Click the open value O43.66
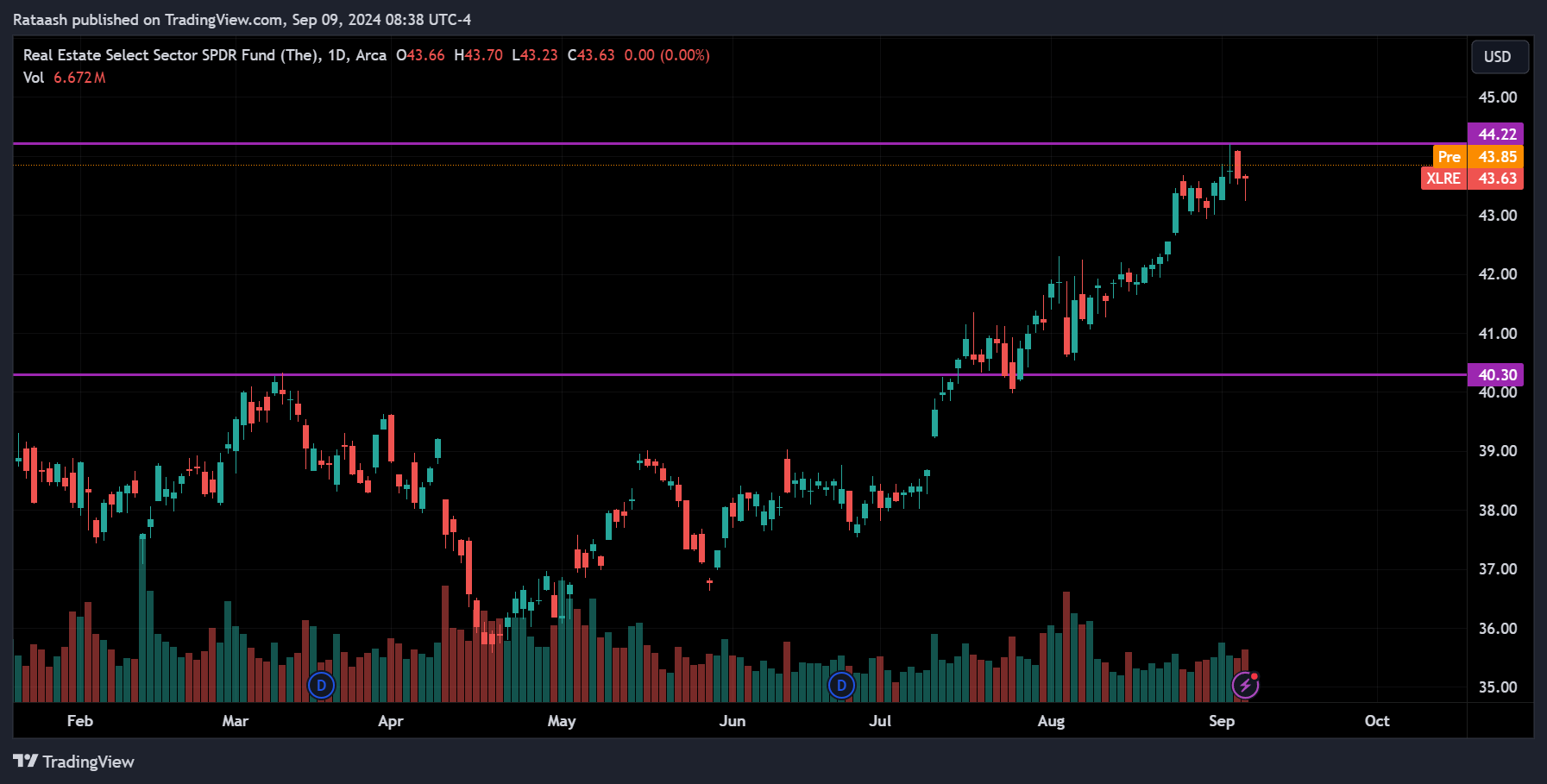 coord(420,55)
